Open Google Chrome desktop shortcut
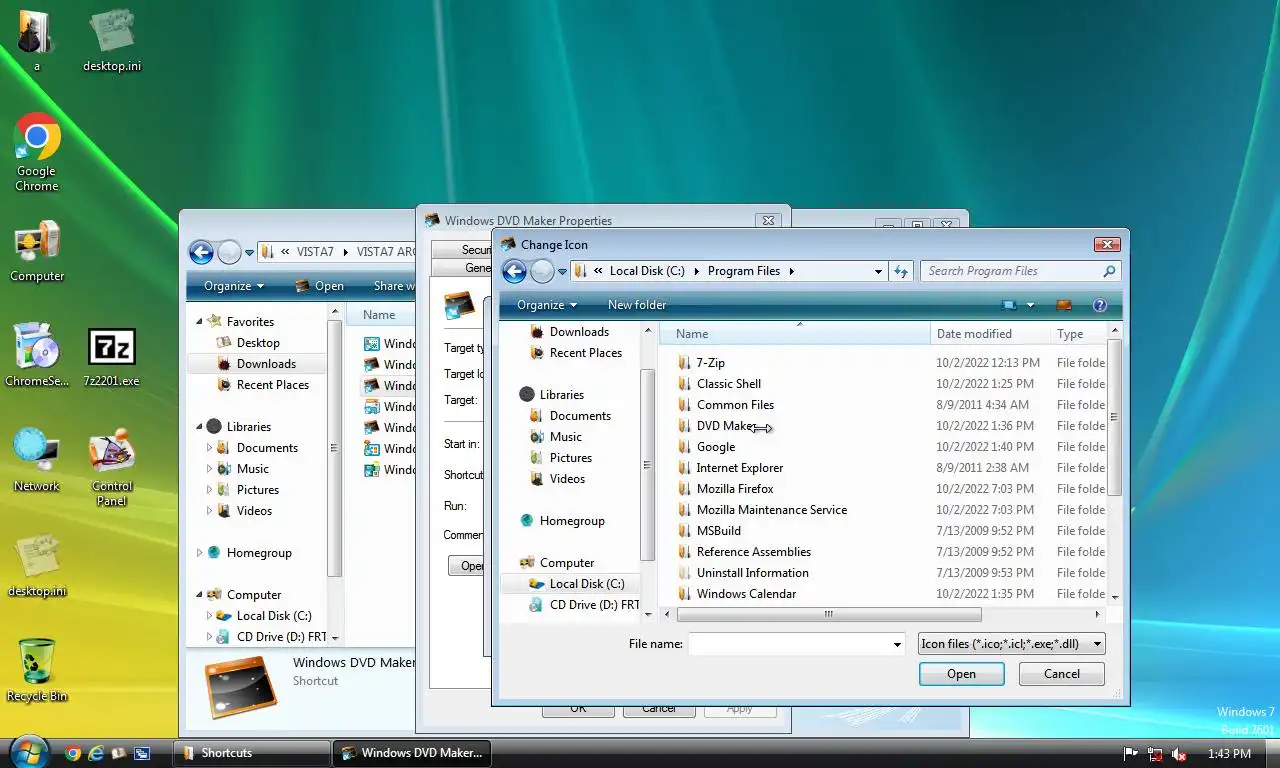 37,152
